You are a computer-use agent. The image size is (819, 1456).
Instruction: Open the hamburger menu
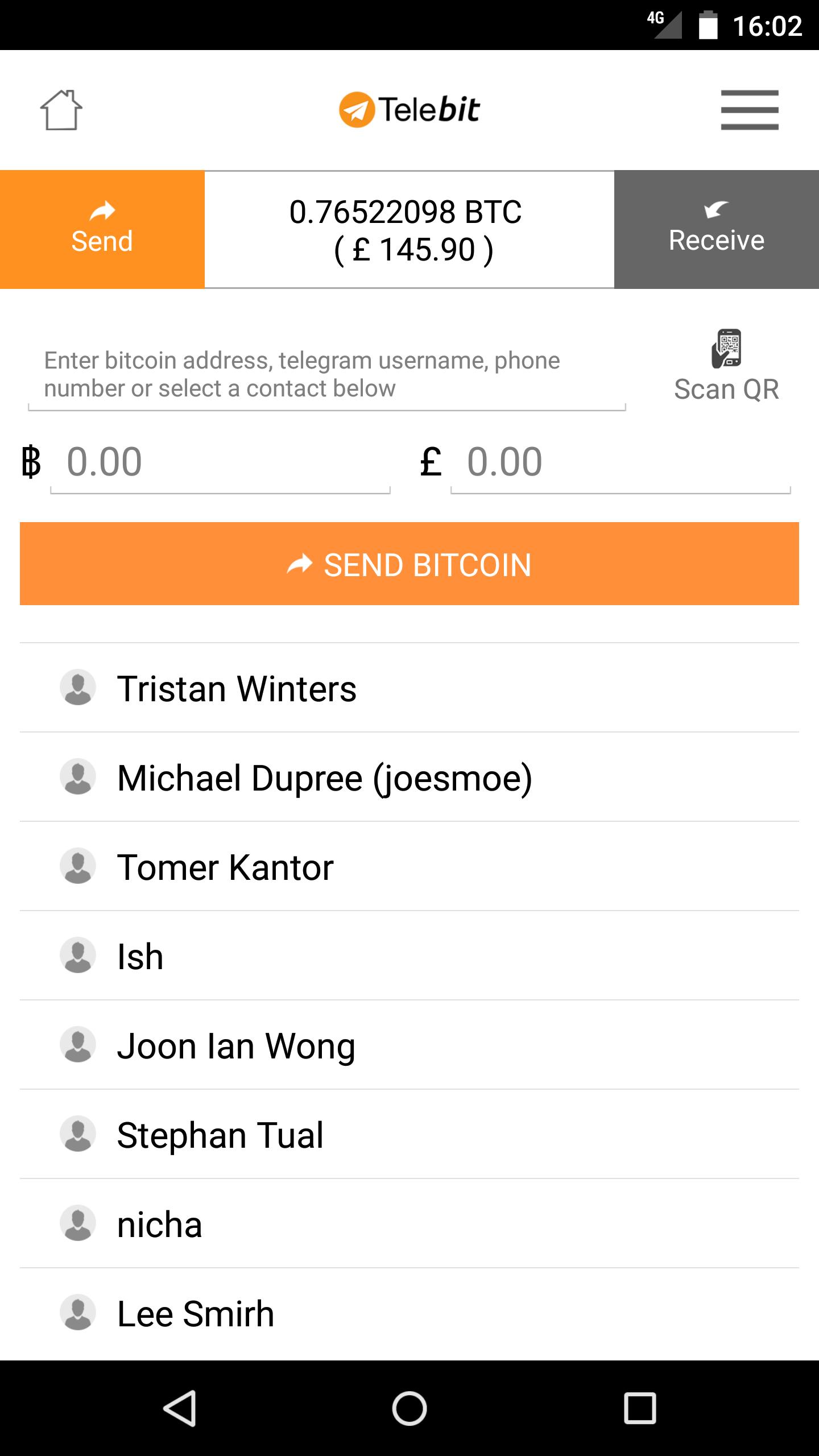(749, 110)
